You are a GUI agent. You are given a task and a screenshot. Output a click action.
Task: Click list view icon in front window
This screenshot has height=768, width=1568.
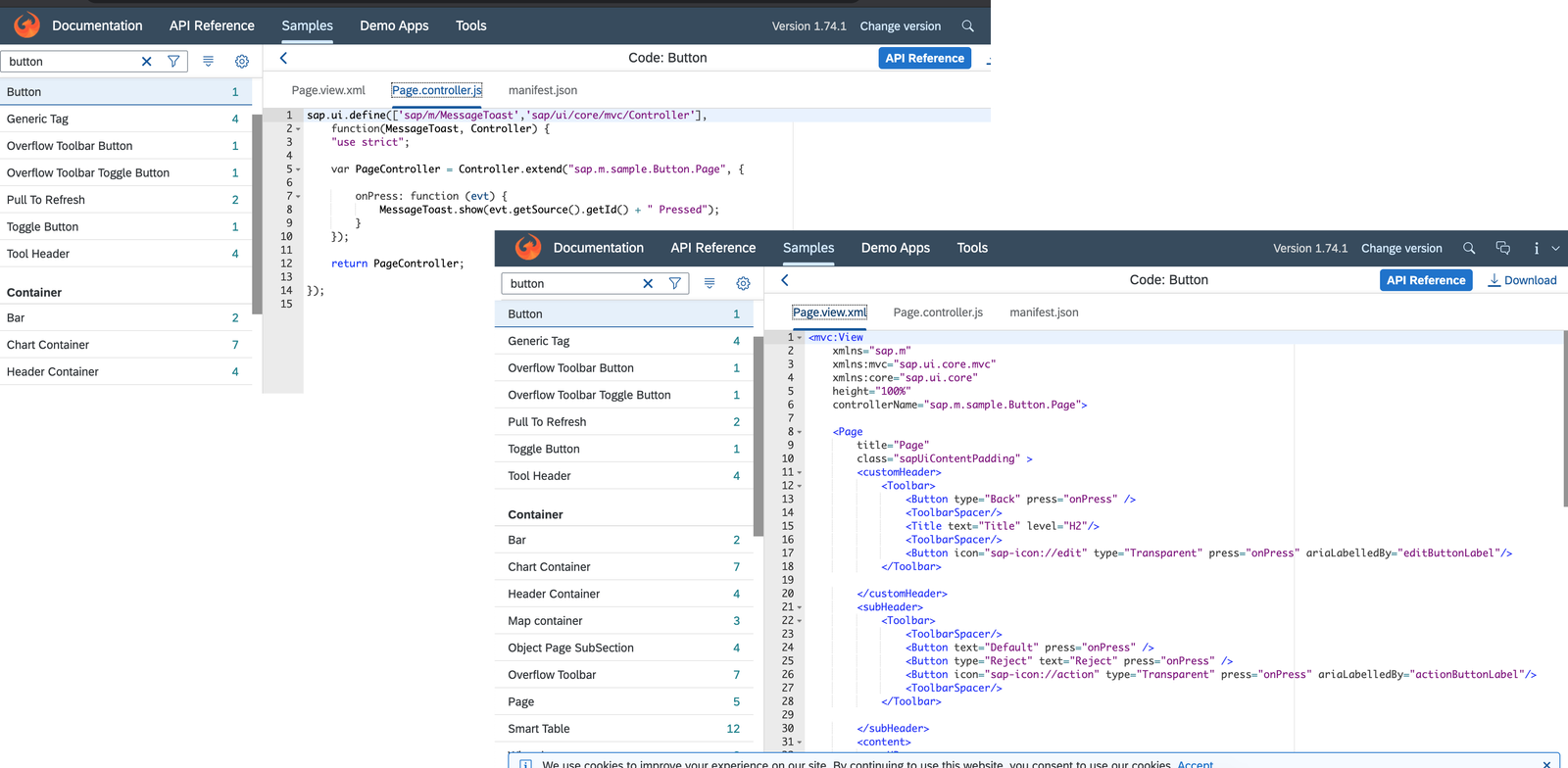coord(710,283)
